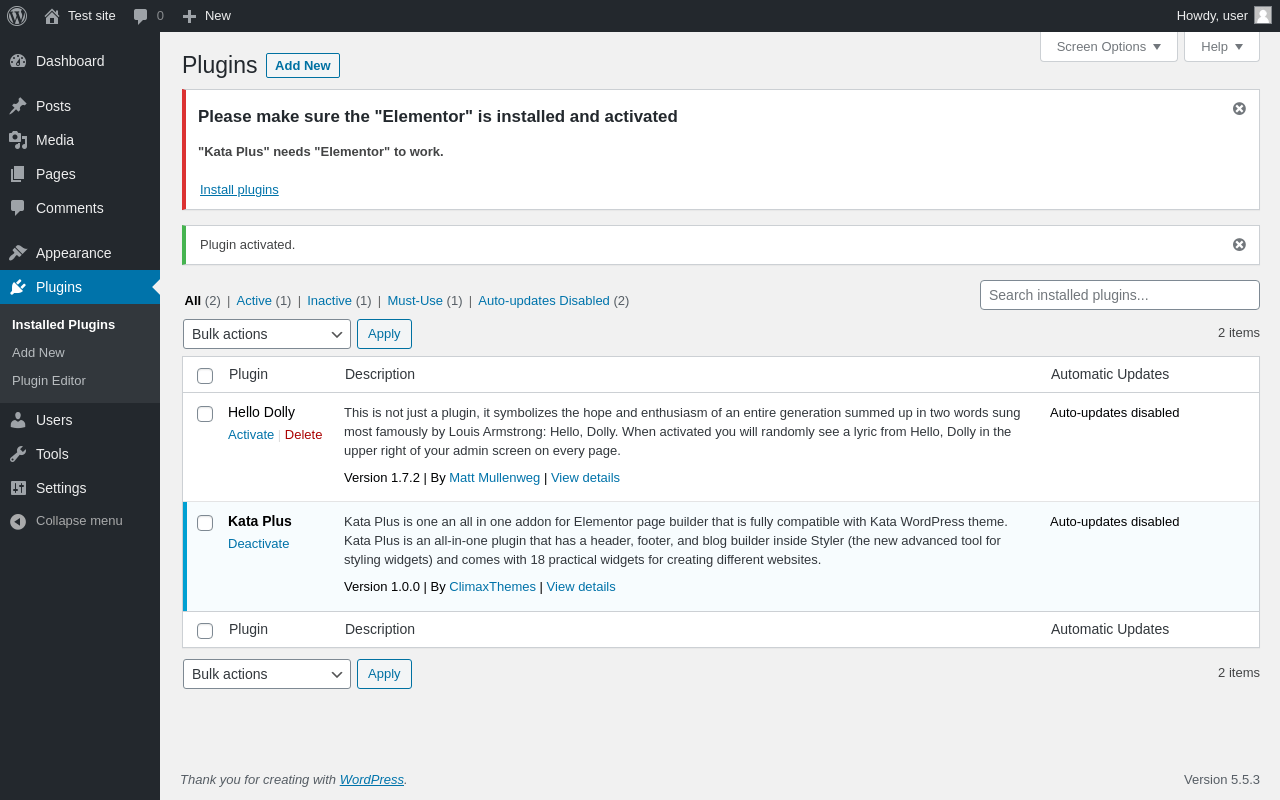This screenshot has height=800, width=1280.
Task: Click the Posts pushpin icon
Action: [x=18, y=106]
